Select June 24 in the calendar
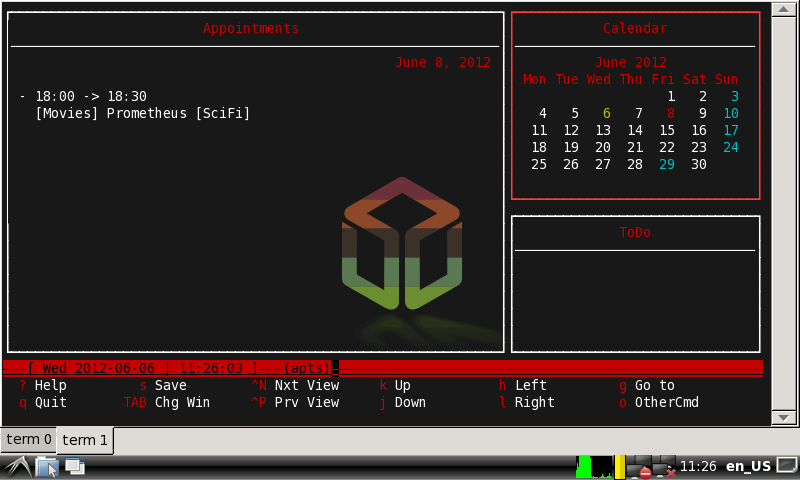This screenshot has width=800, height=480. coord(731,147)
